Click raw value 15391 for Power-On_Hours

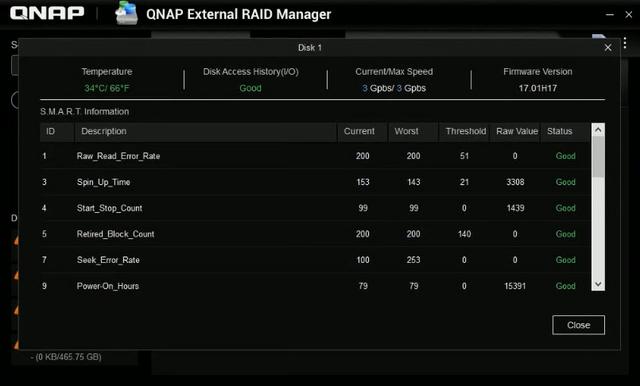515,286
